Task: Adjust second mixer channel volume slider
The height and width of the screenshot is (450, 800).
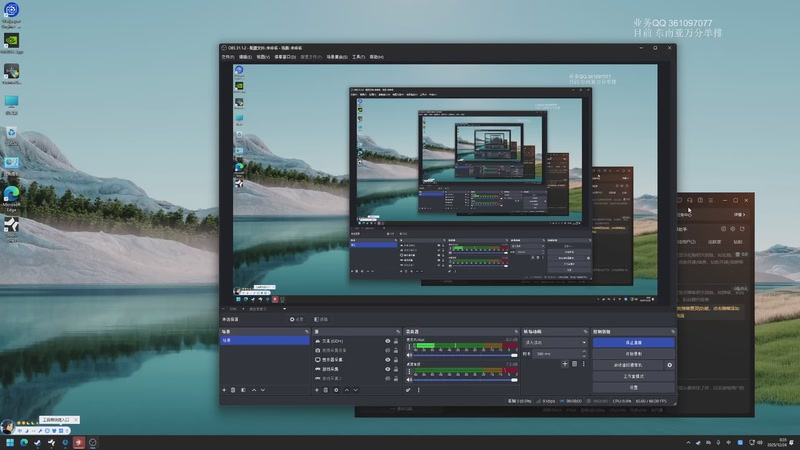Action: 465,380
